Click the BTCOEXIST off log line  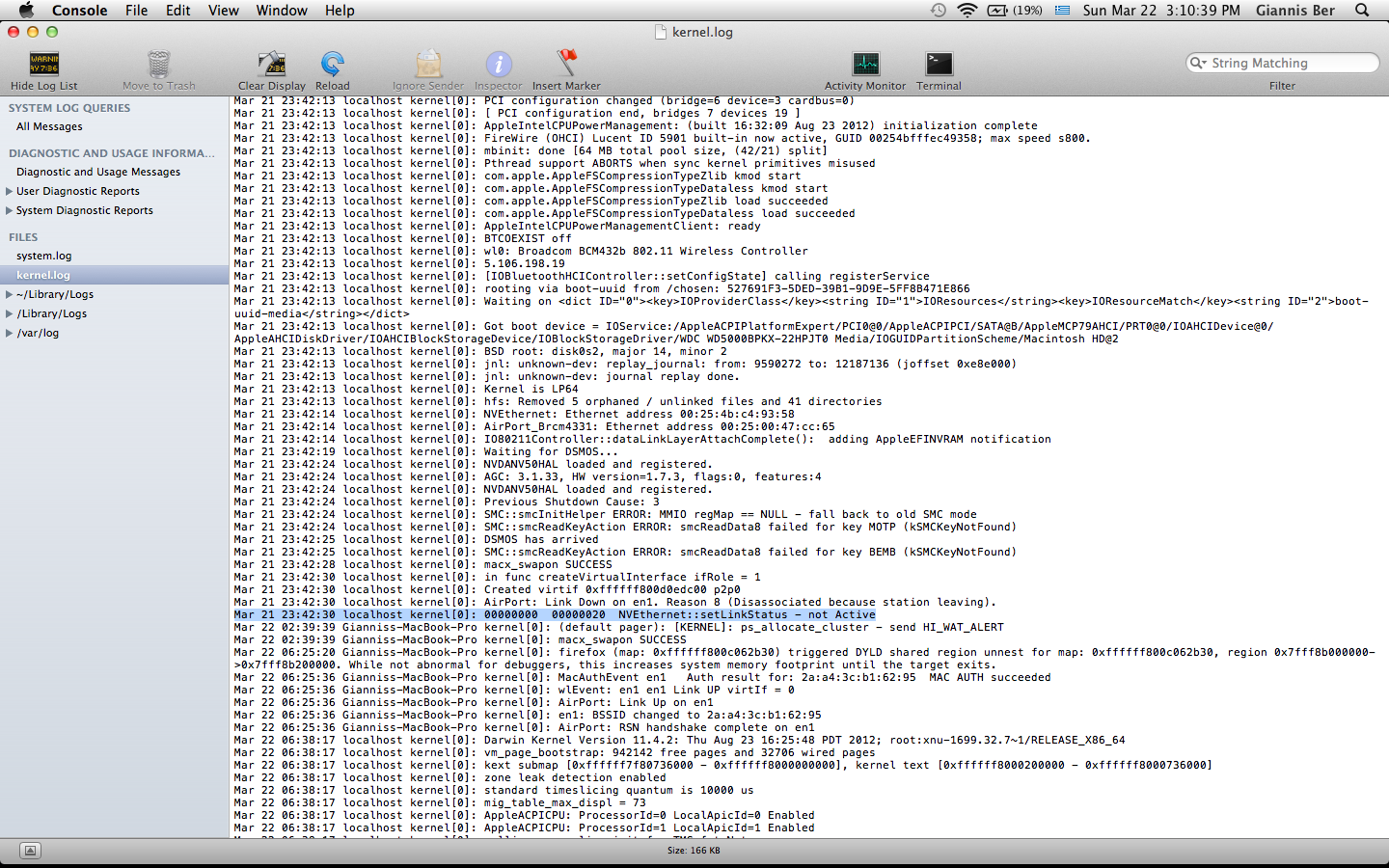(x=402, y=238)
